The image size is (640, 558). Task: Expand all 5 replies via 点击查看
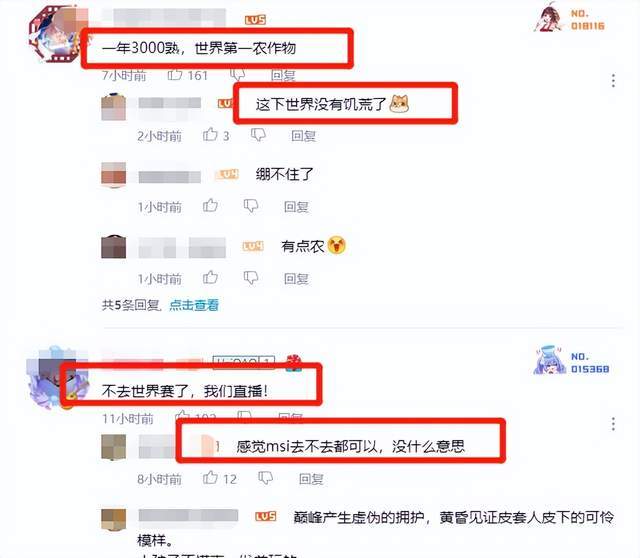click(x=194, y=305)
